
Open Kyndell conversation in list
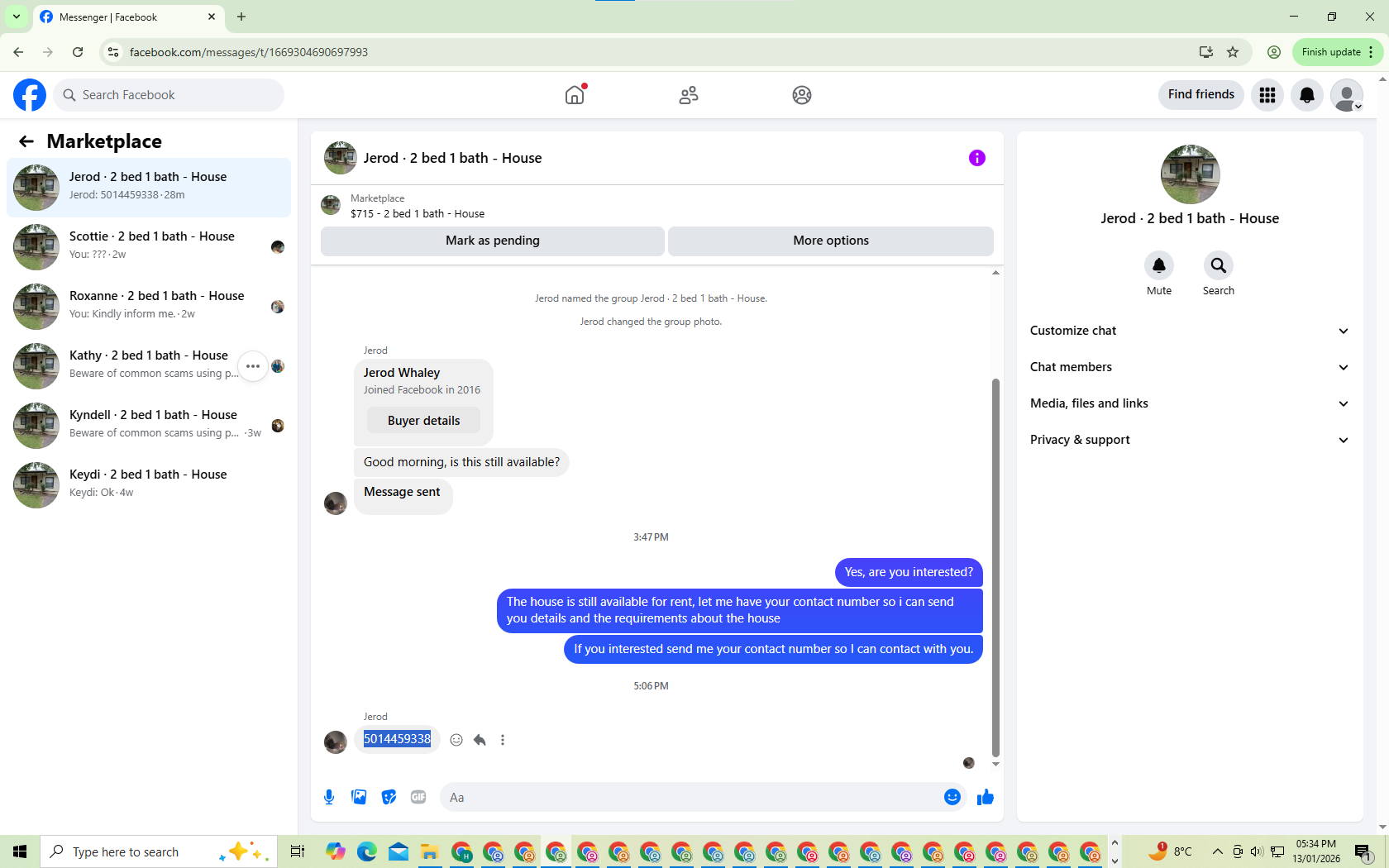pos(149,426)
